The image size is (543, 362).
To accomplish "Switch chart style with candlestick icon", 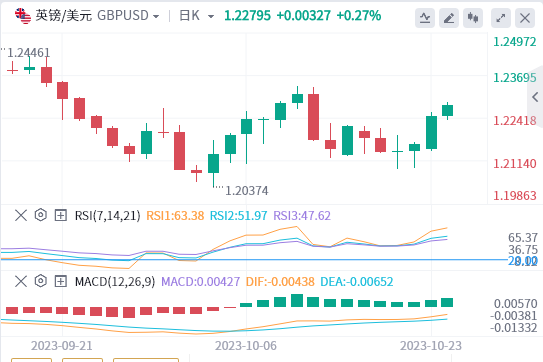I will pos(473,18).
